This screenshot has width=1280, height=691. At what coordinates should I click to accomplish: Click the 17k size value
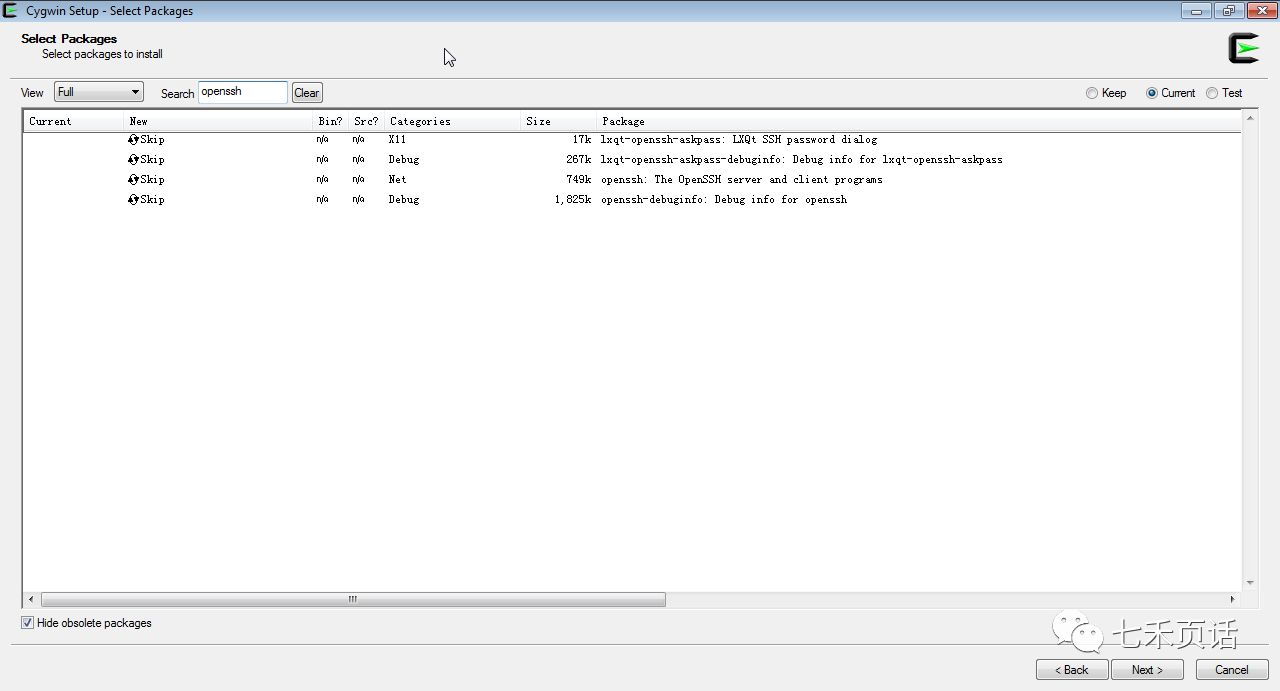(582, 140)
